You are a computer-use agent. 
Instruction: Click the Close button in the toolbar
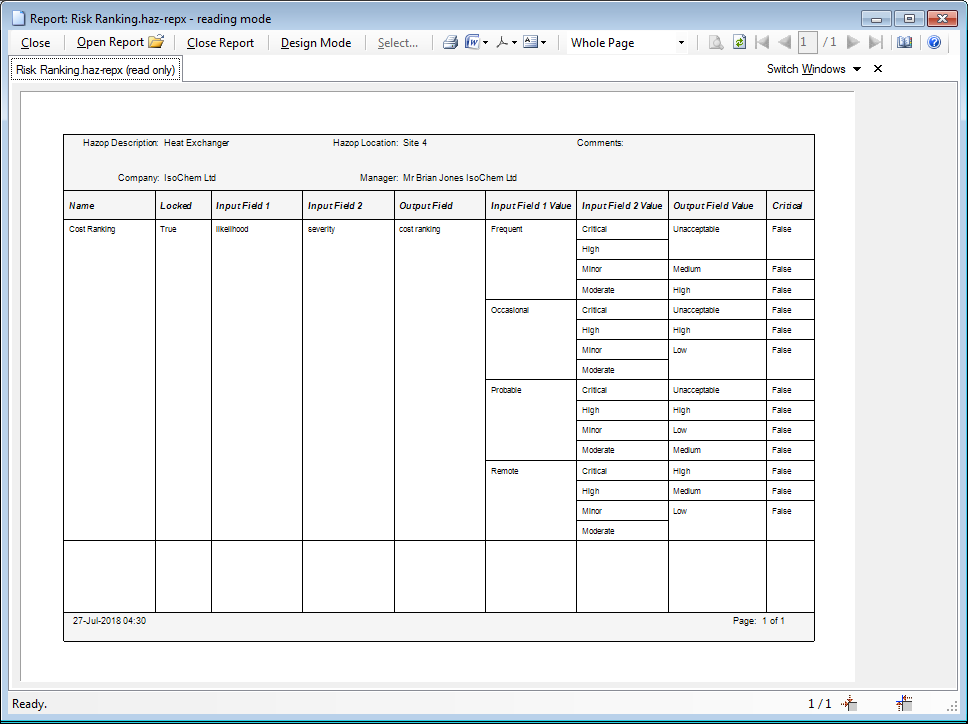[35, 43]
